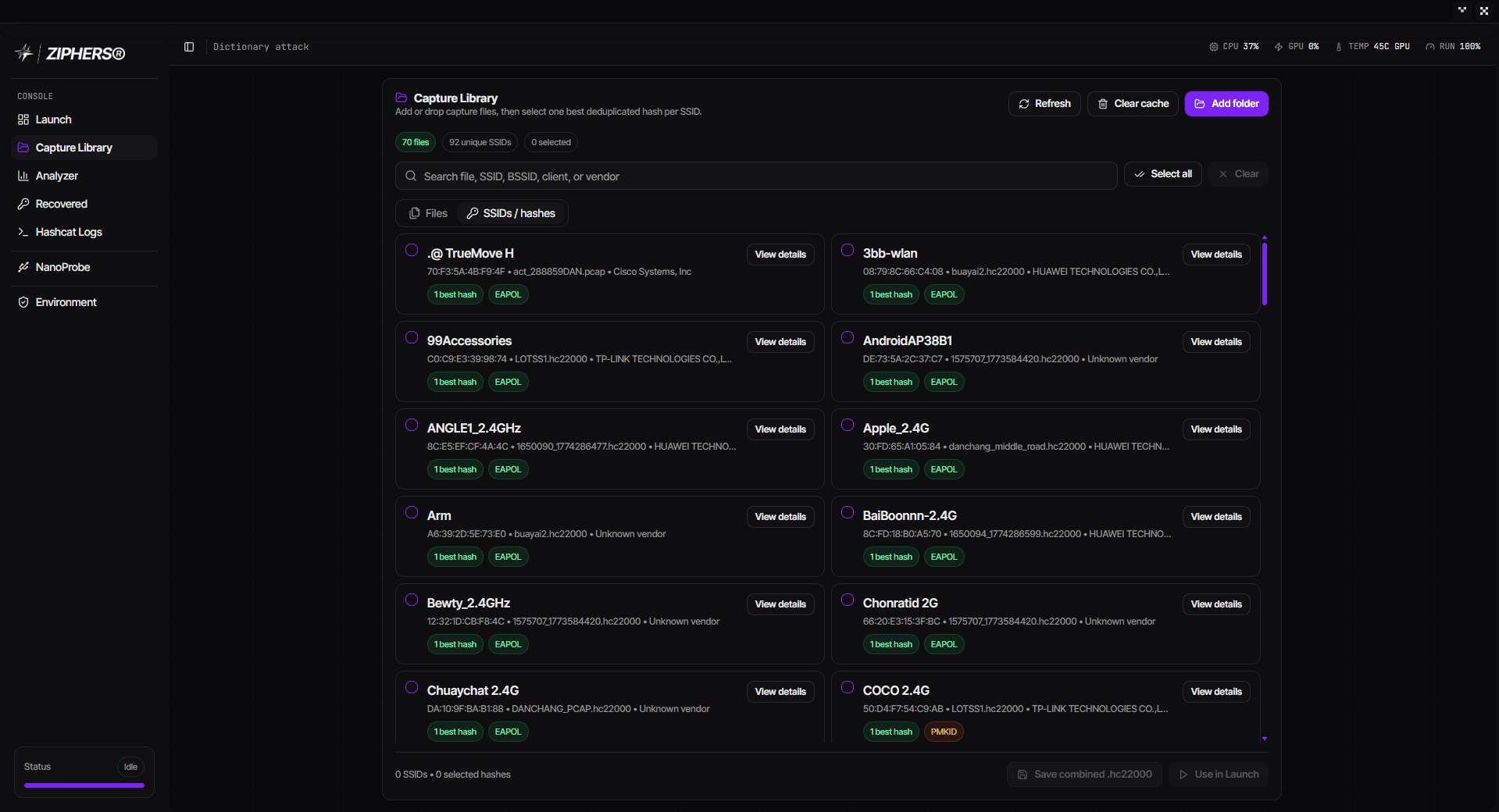View details for 3bb-wlan
Image resolution: width=1499 pixels, height=812 pixels.
pyautogui.click(x=1216, y=255)
